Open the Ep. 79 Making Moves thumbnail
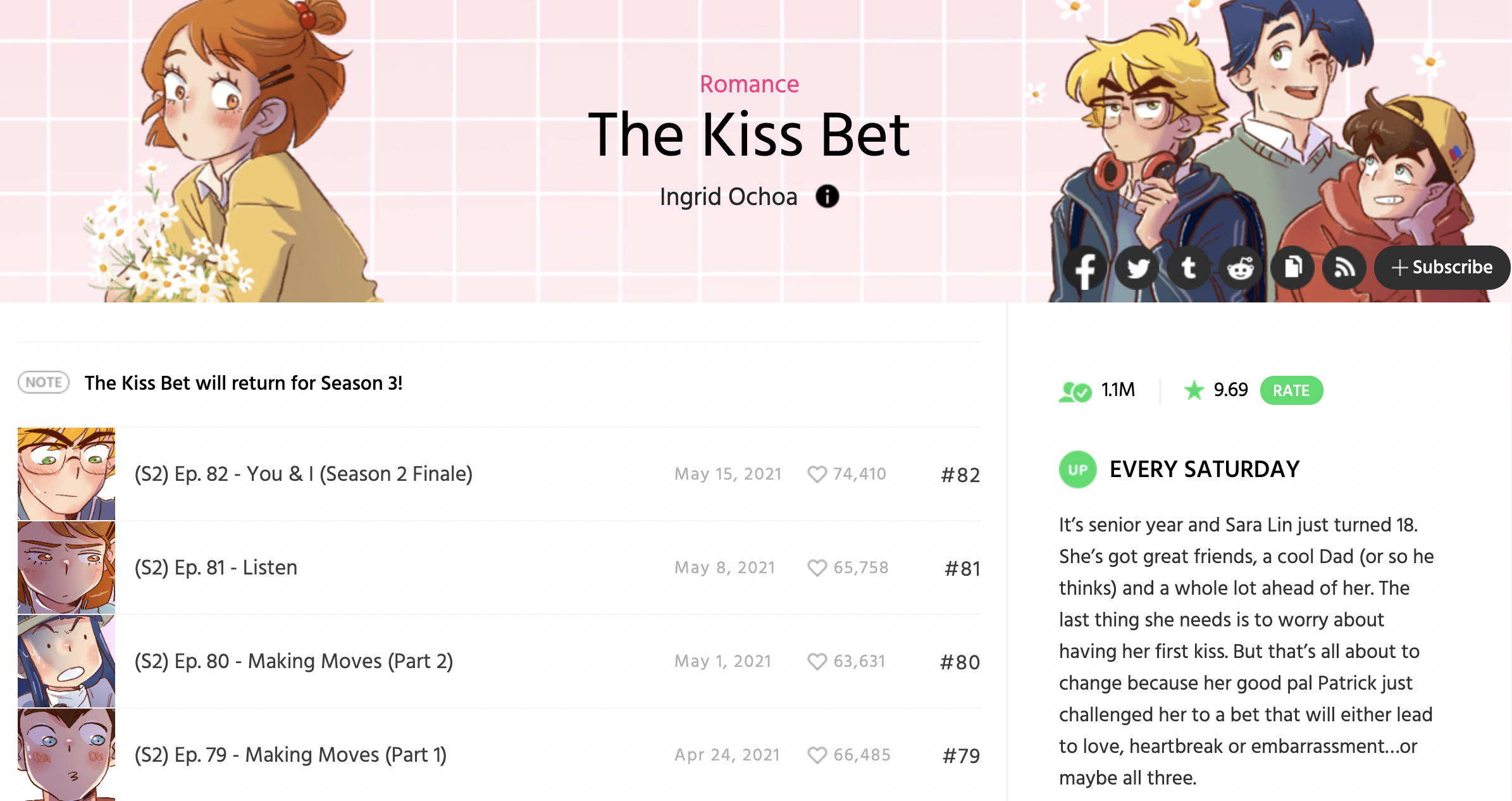The image size is (1512, 801). [66, 755]
